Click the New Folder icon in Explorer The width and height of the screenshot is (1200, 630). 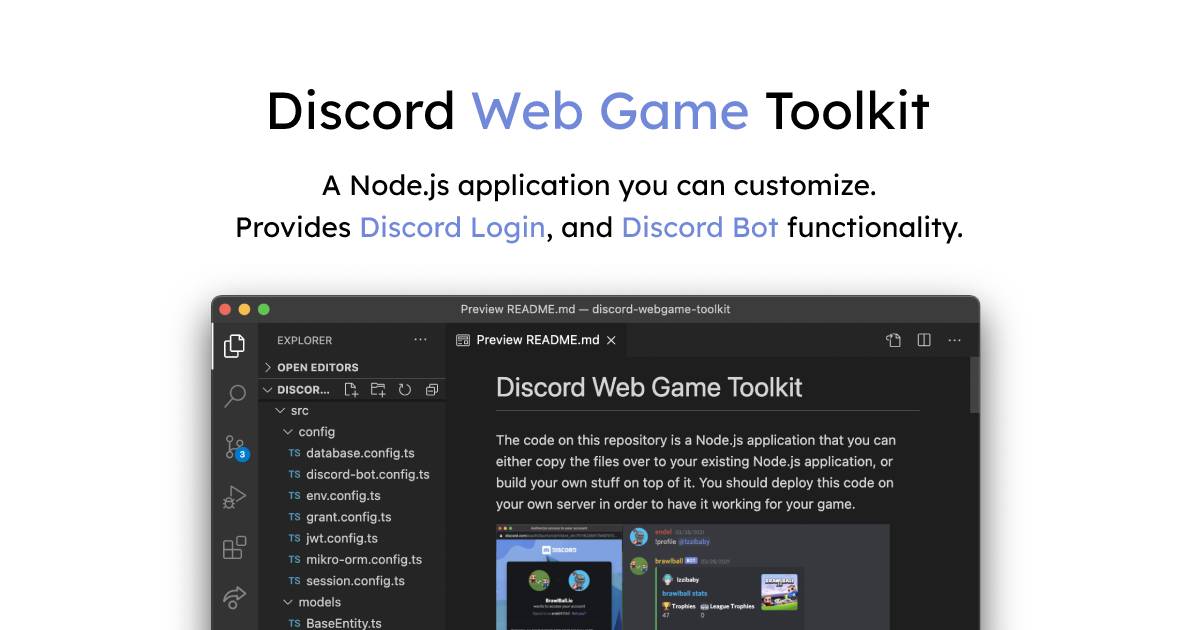[378, 390]
